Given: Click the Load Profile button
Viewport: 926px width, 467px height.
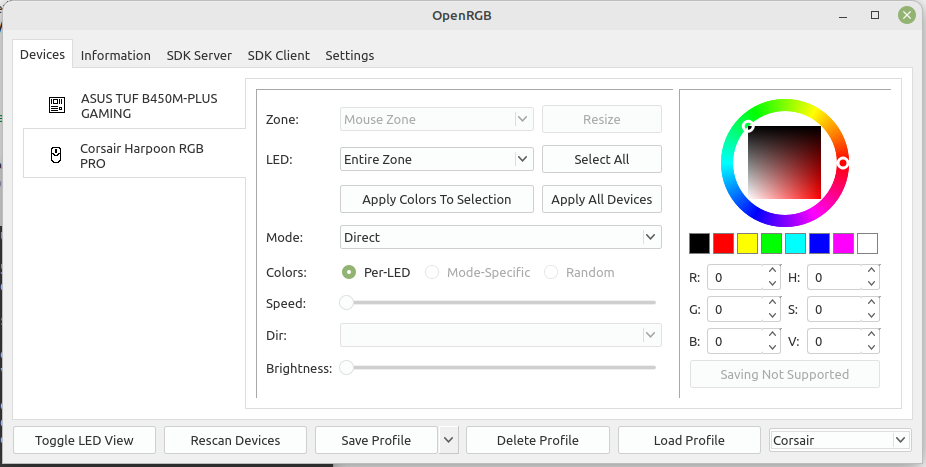Looking at the screenshot, I should coord(689,440).
